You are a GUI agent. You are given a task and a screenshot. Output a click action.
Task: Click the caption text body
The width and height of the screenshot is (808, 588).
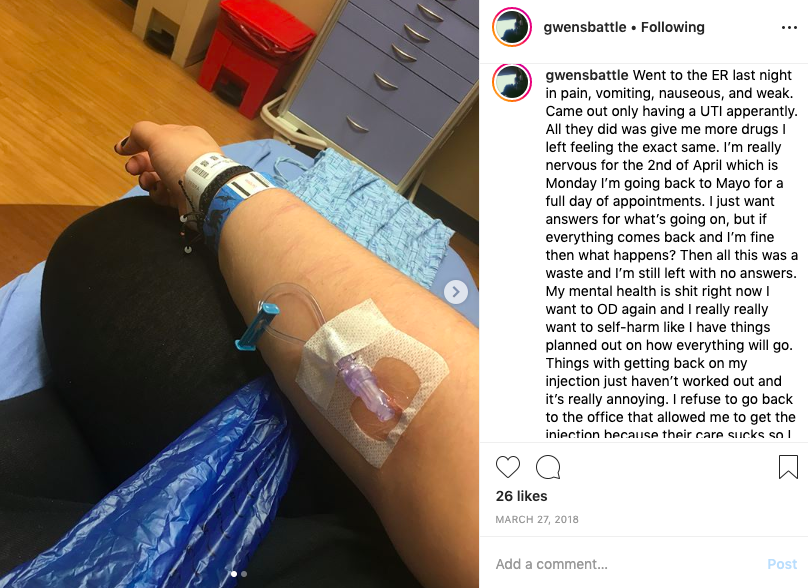point(671,255)
